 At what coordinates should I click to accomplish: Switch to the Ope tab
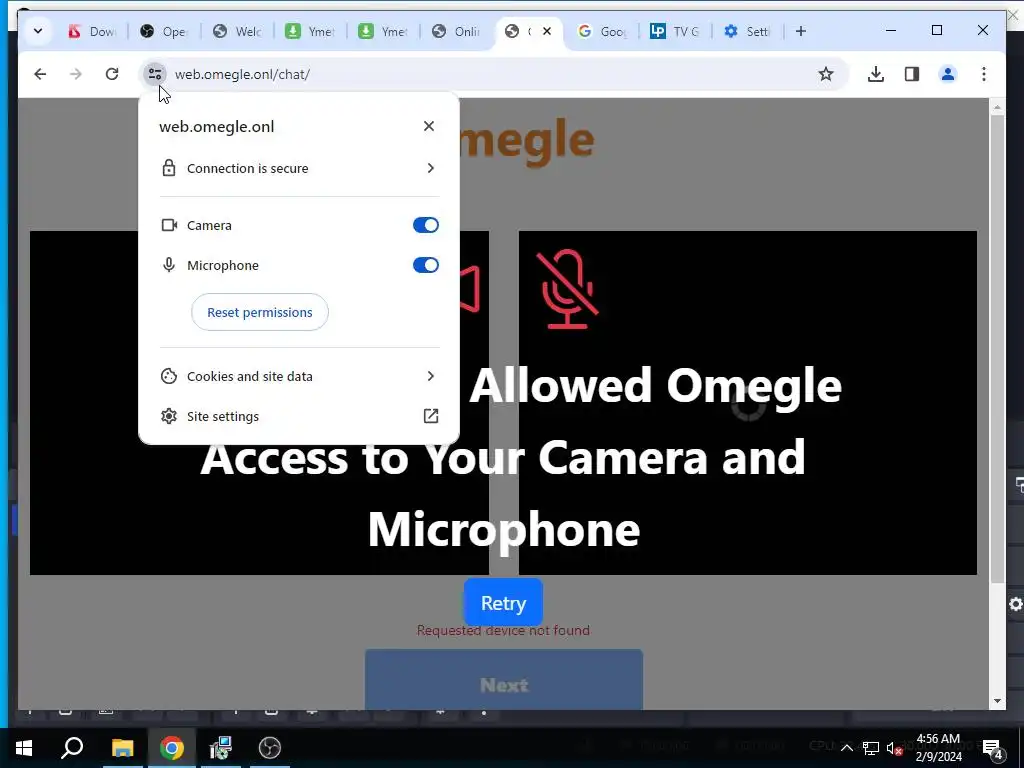point(164,31)
